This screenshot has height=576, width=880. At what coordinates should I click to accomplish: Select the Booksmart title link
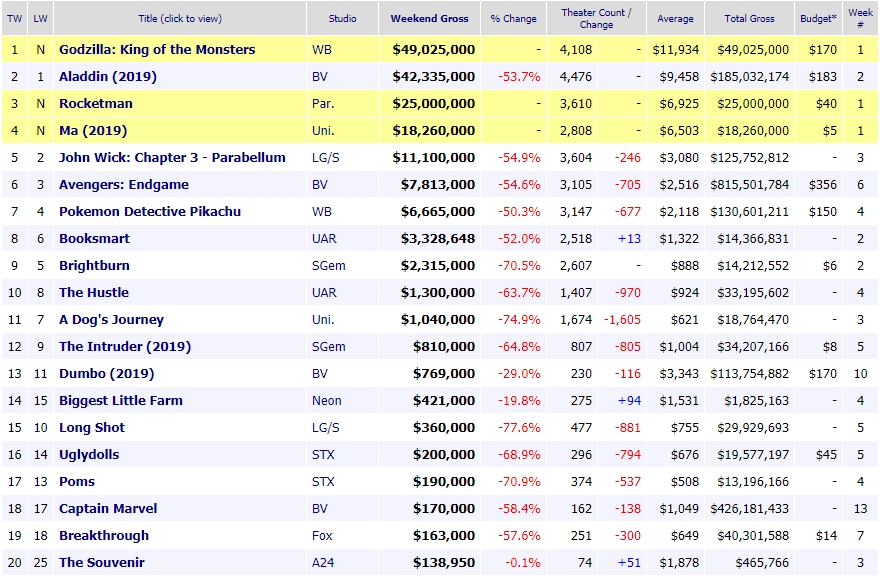(94, 238)
